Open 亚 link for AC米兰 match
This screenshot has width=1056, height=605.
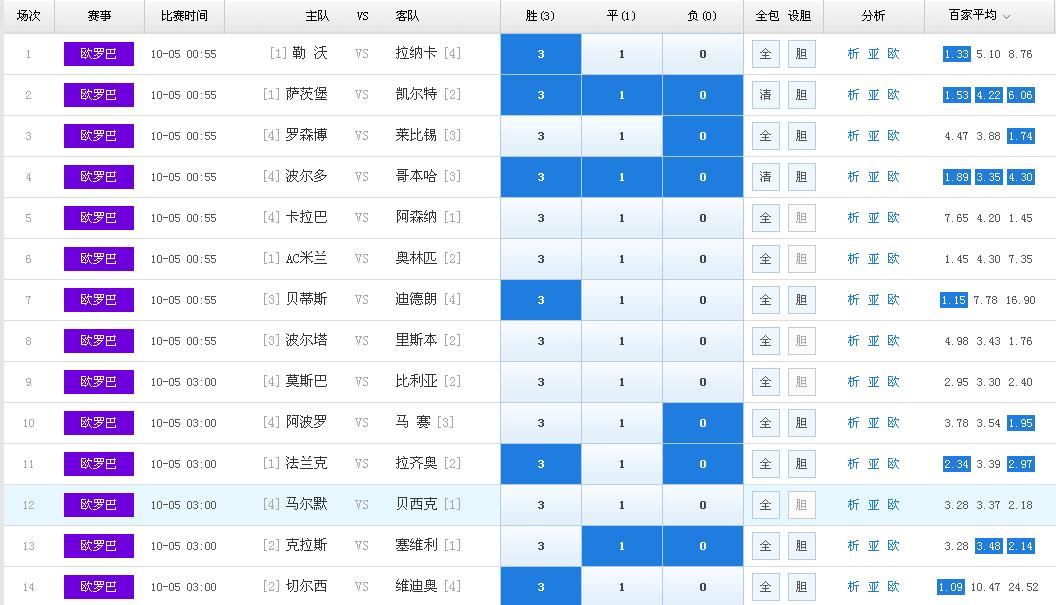pyautogui.click(x=873, y=259)
